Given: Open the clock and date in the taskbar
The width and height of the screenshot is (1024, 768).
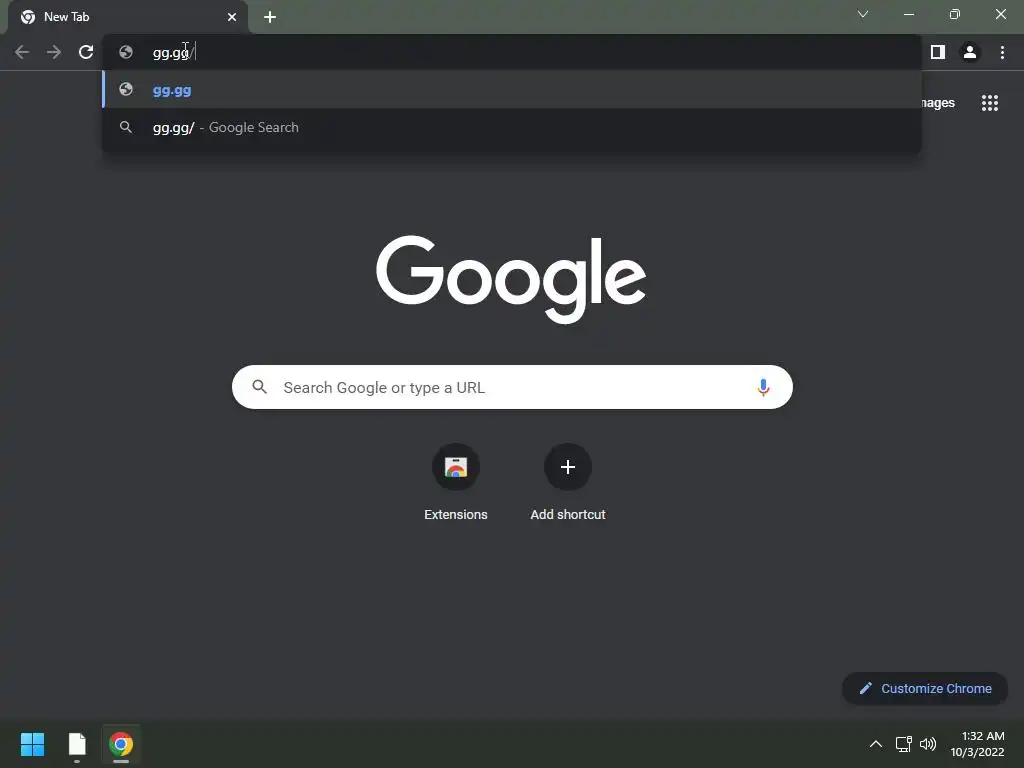Looking at the screenshot, I should [x=977, y=744].
